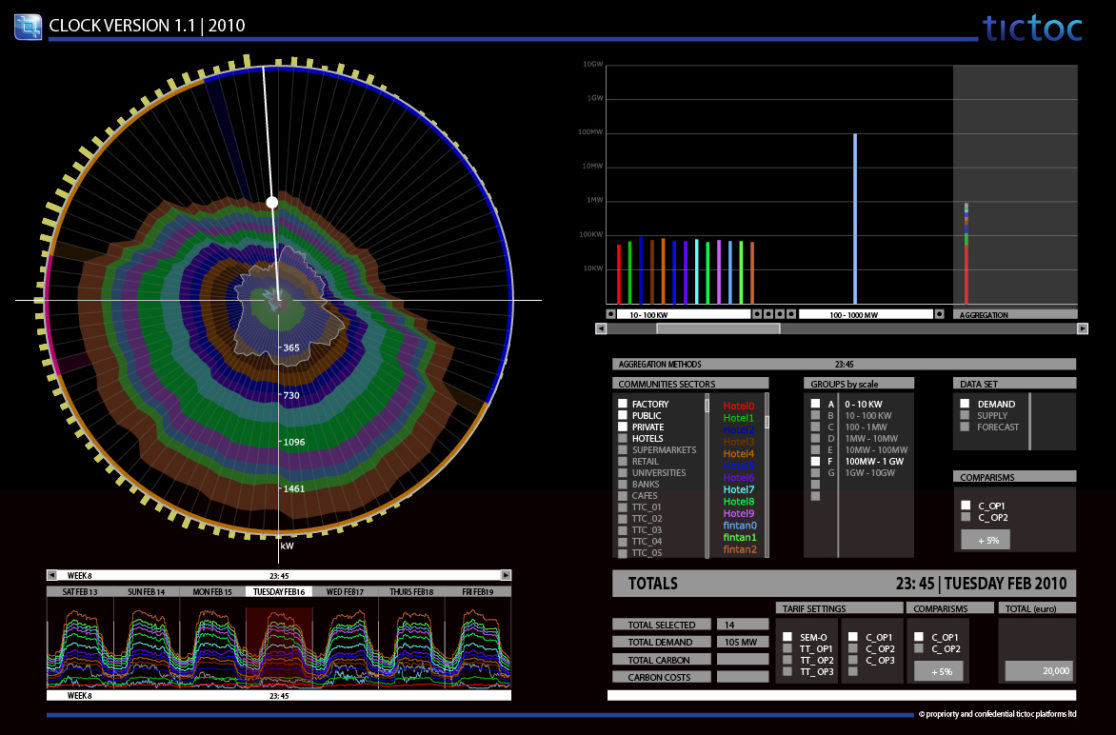Toggle the FACTORY sector checkbox
Screen dimensions: 1116x735
coord(622,404)
